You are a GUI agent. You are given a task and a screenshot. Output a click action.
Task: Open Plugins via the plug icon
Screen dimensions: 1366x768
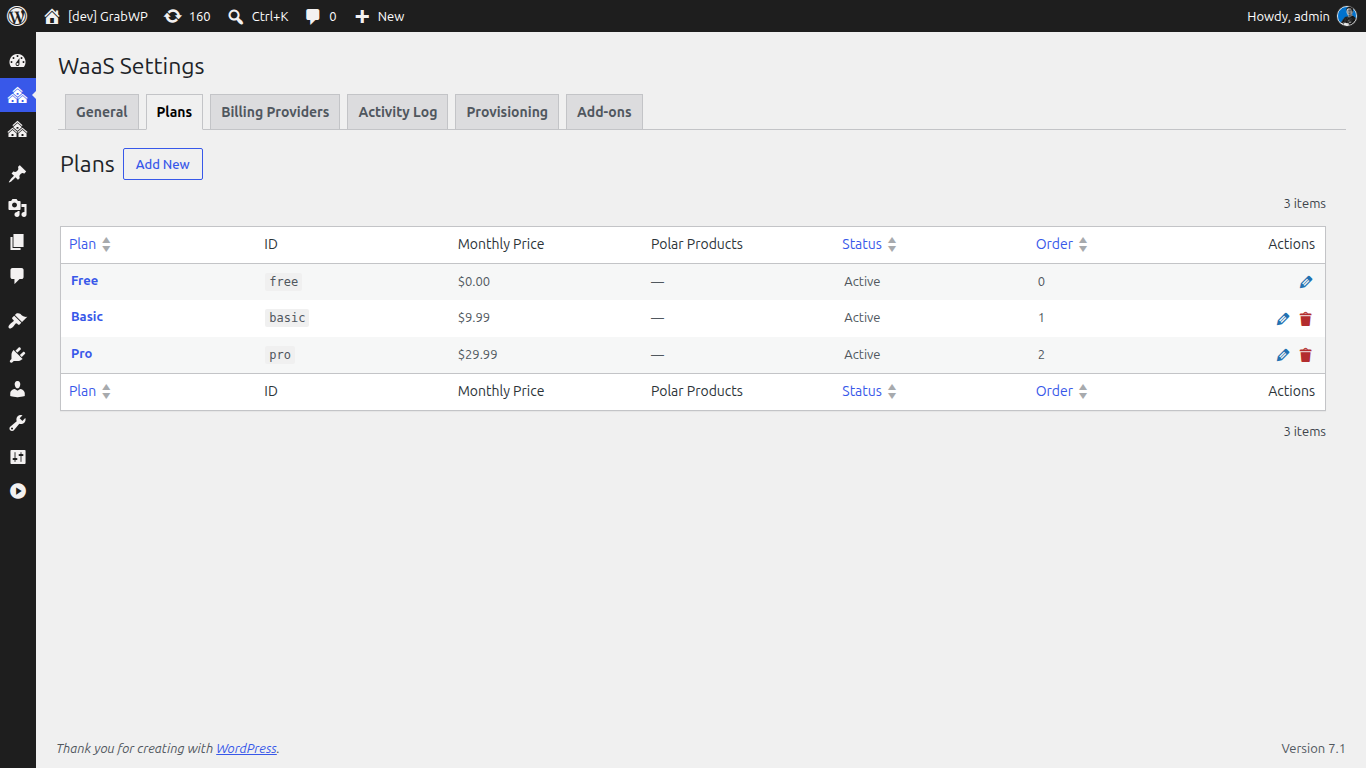pos(17,355)
